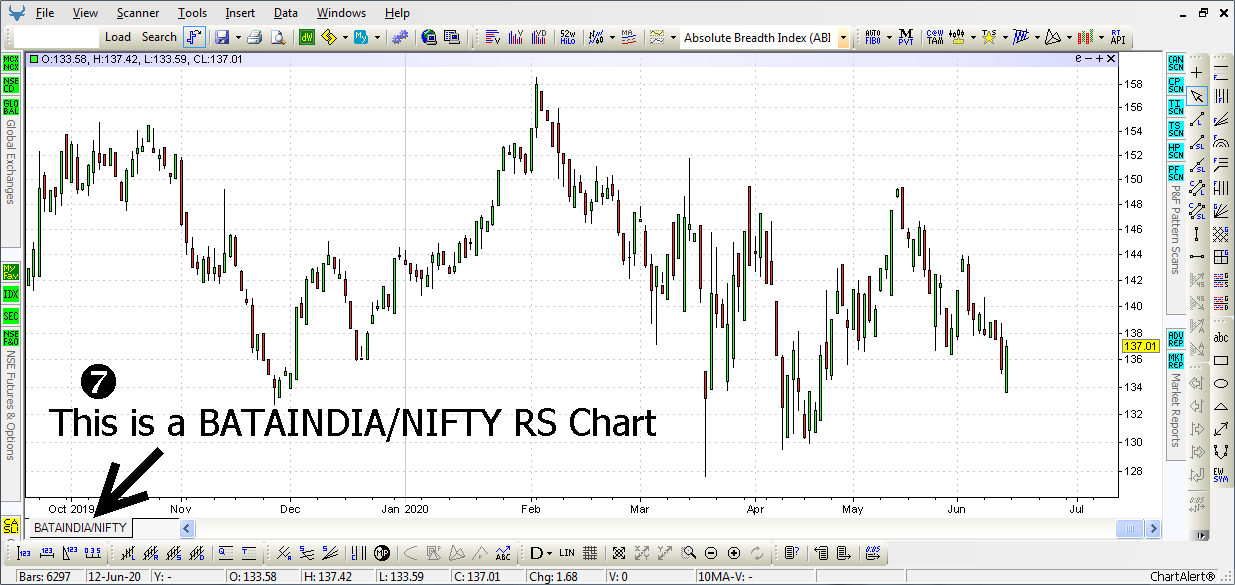This screenshot has height=585, width=1235.
Task: Click the TS SCN scanner icon
Action: (1176, 129)
